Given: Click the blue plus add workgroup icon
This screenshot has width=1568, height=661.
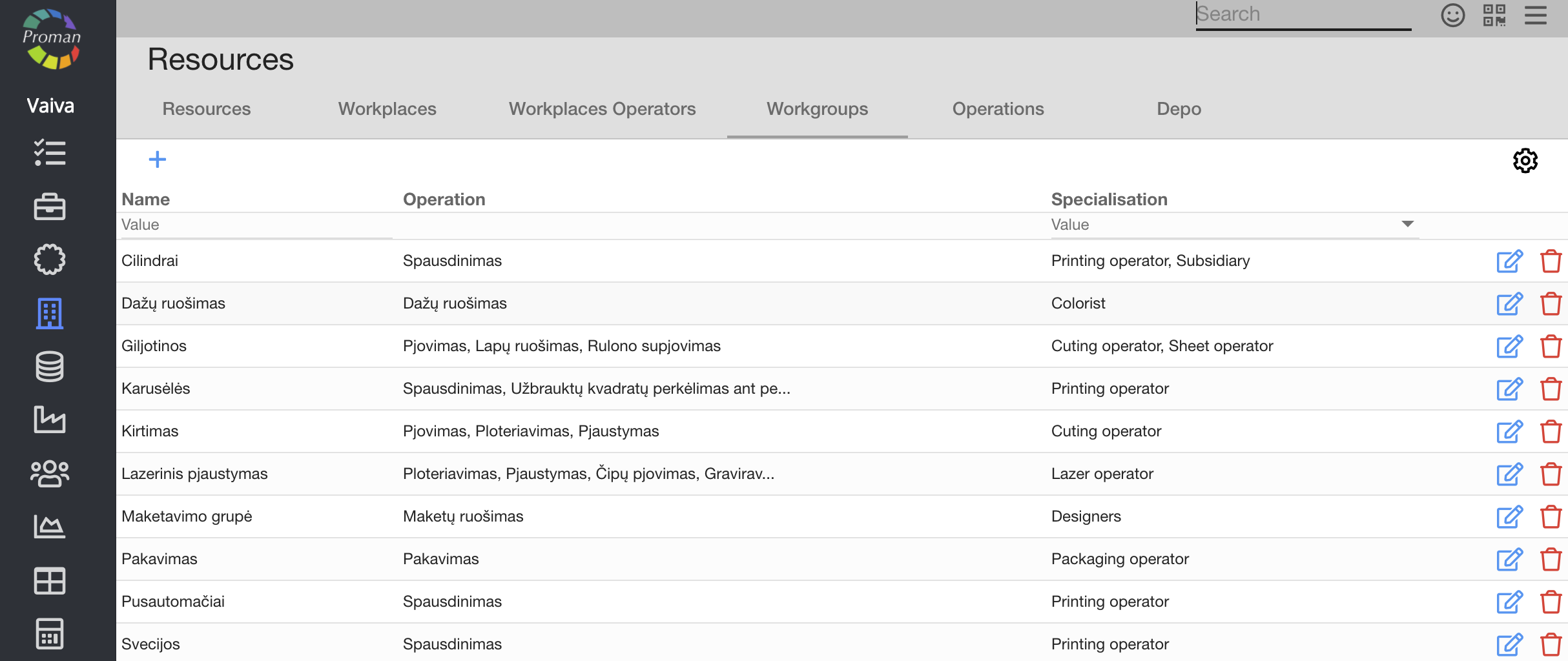Looking at the screenshot, I should [158, 159].
